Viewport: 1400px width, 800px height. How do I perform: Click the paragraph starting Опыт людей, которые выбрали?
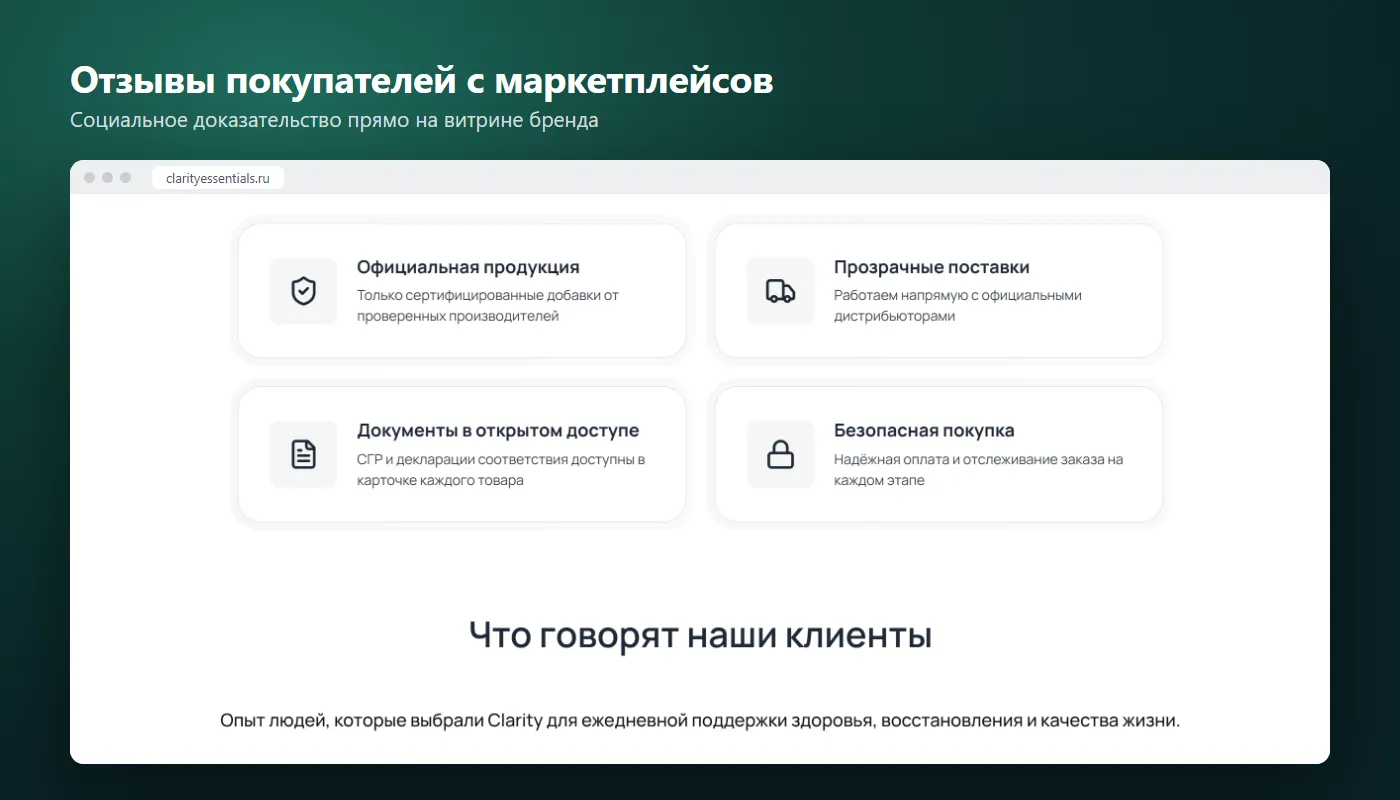point(700,721)
